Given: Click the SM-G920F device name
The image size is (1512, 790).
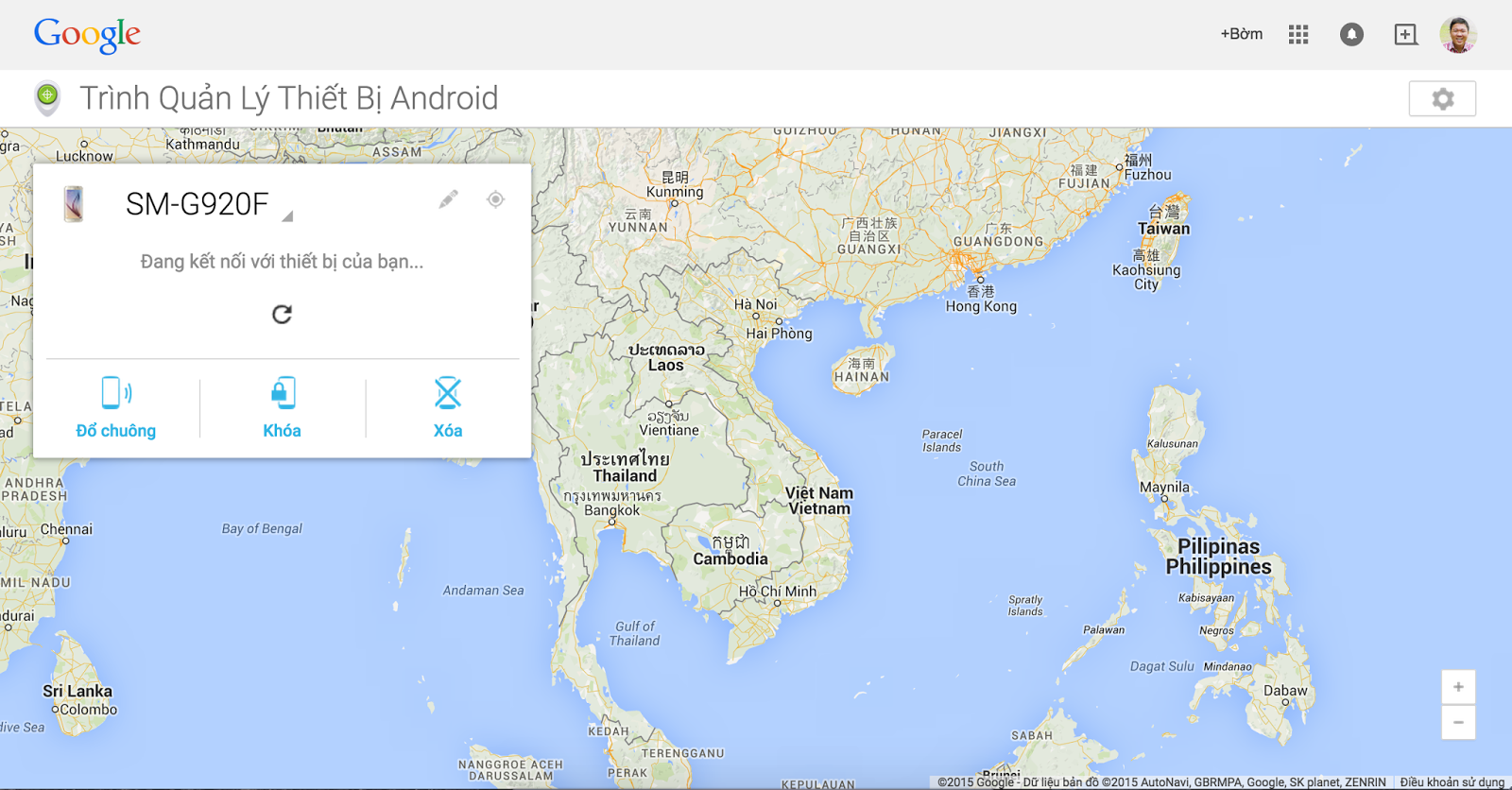Looking at the screenshot, I should click(198, 204).
